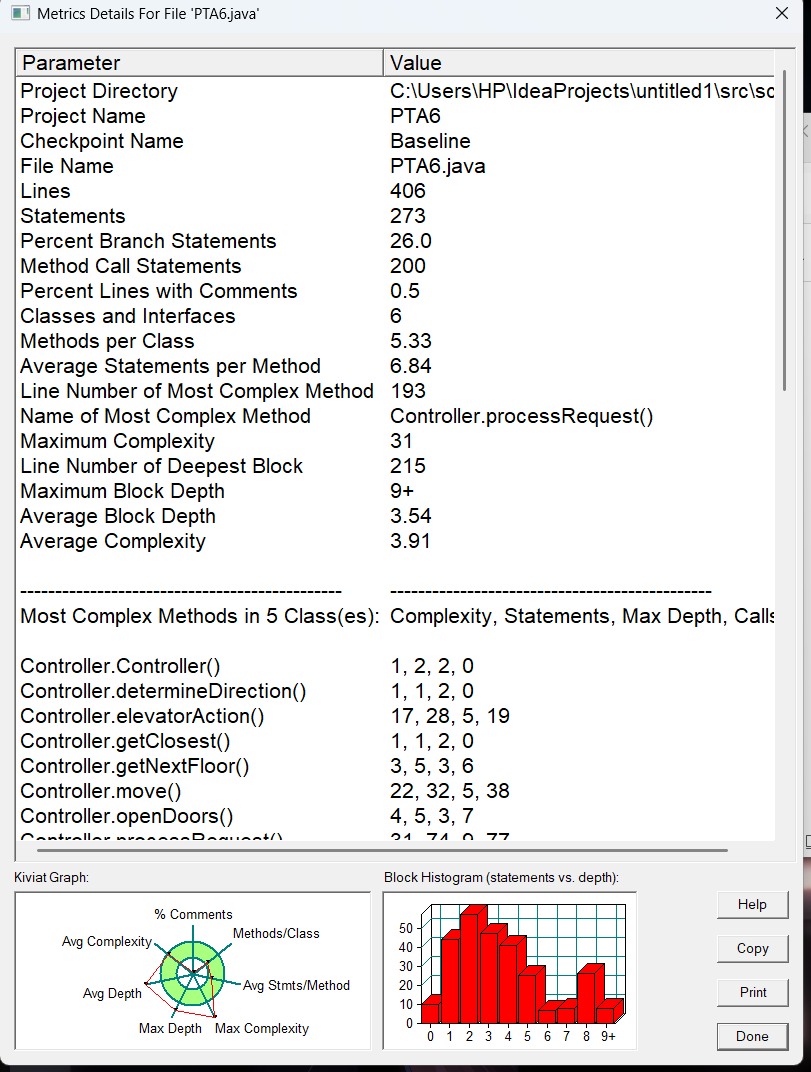
Task: Select the Lines parameter row
Action: click(x=395, y=191)
